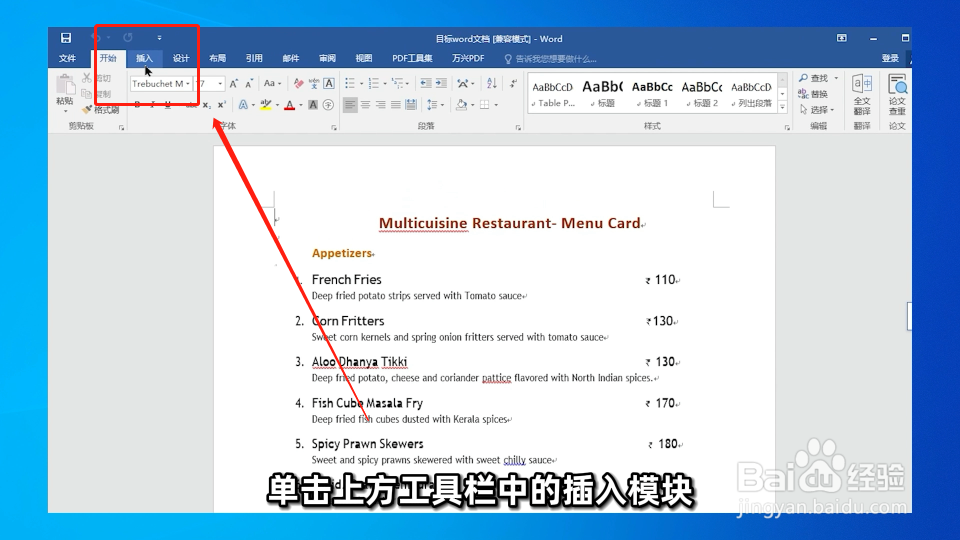The height and width of the screenshot is (540, 960).
Task: Click the French Fries menu item text
Action: 347,280
